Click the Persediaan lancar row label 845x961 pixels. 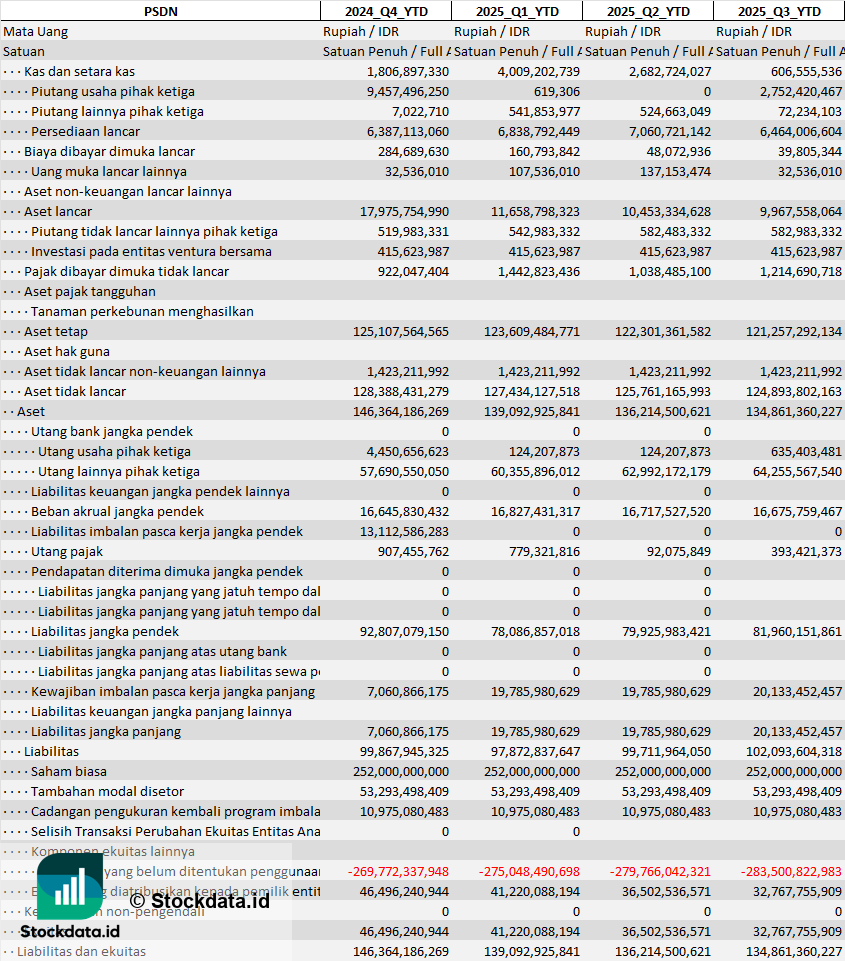point(86,132)
